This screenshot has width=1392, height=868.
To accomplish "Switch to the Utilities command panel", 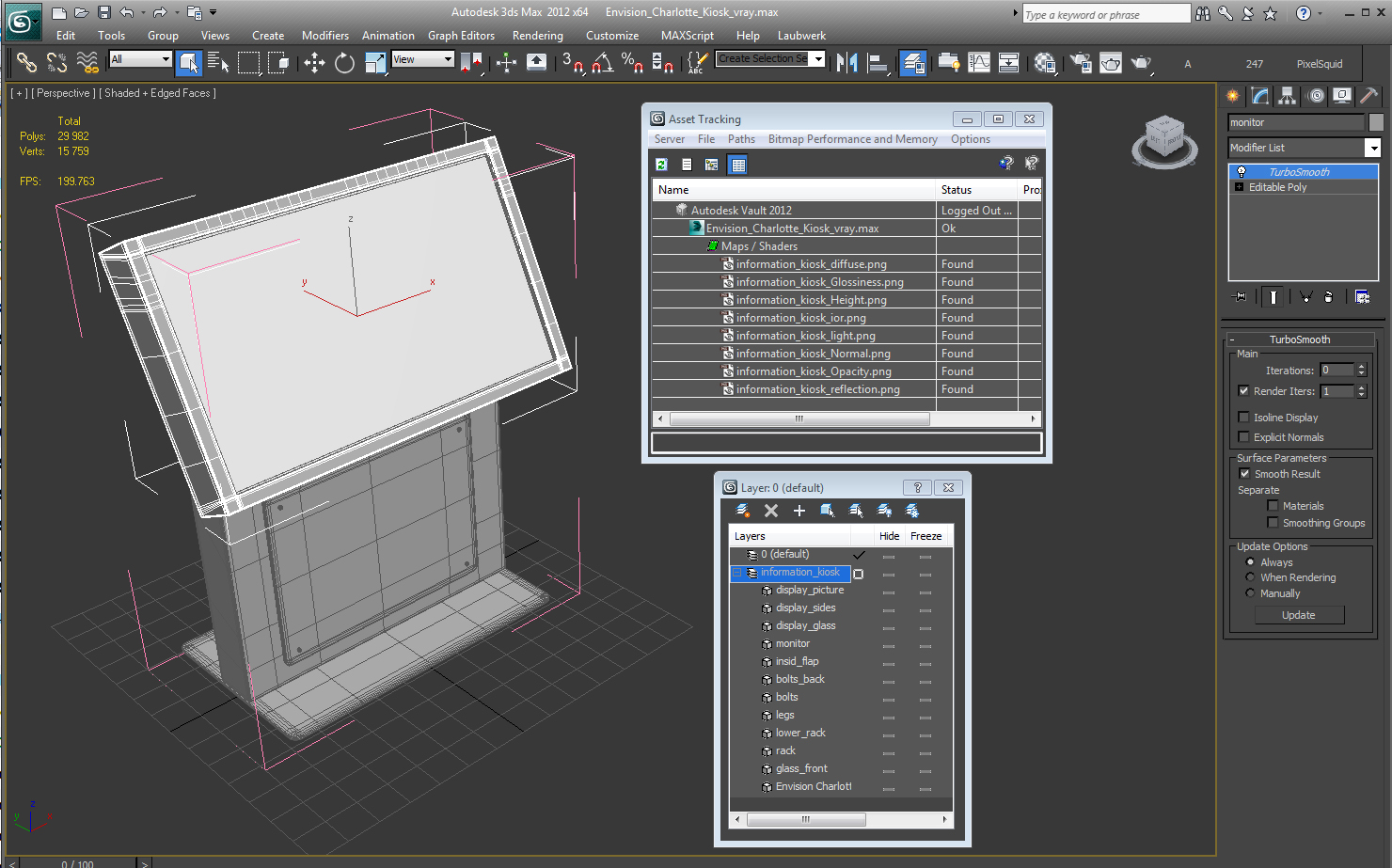I will tap(1369, 96).
